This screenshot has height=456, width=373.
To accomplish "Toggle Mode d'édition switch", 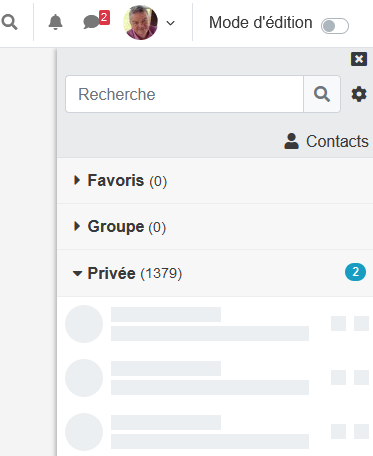I will click(x=335, y=26).
